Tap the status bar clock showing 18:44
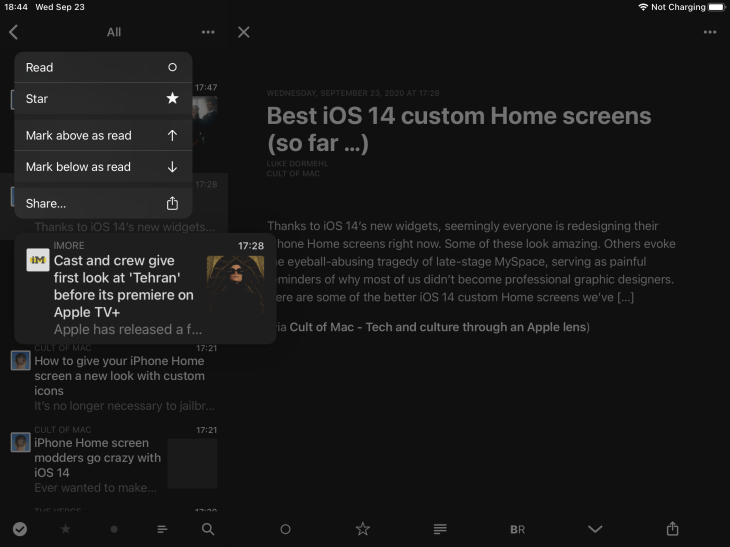 [x=16, y=7]
